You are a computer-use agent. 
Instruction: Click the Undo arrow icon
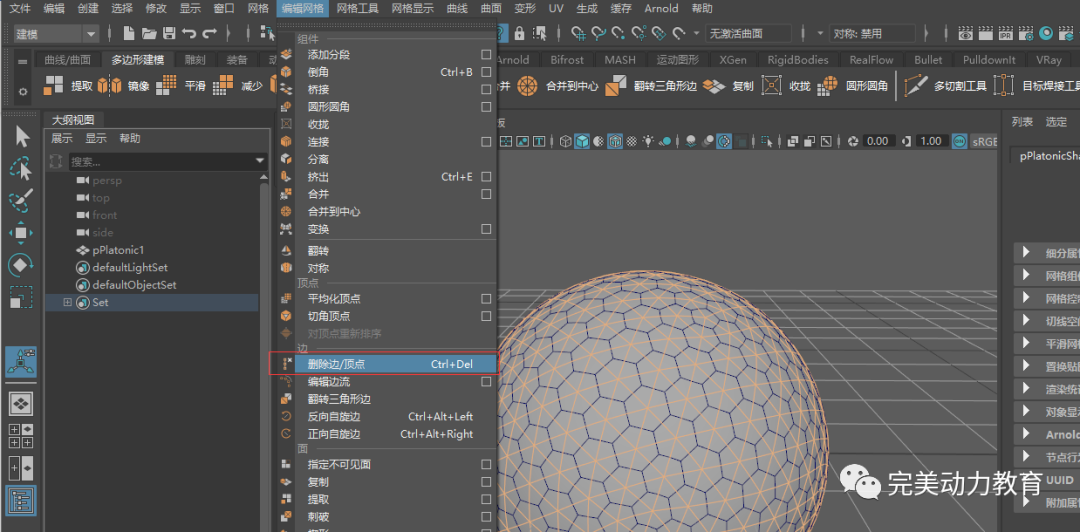189,33
